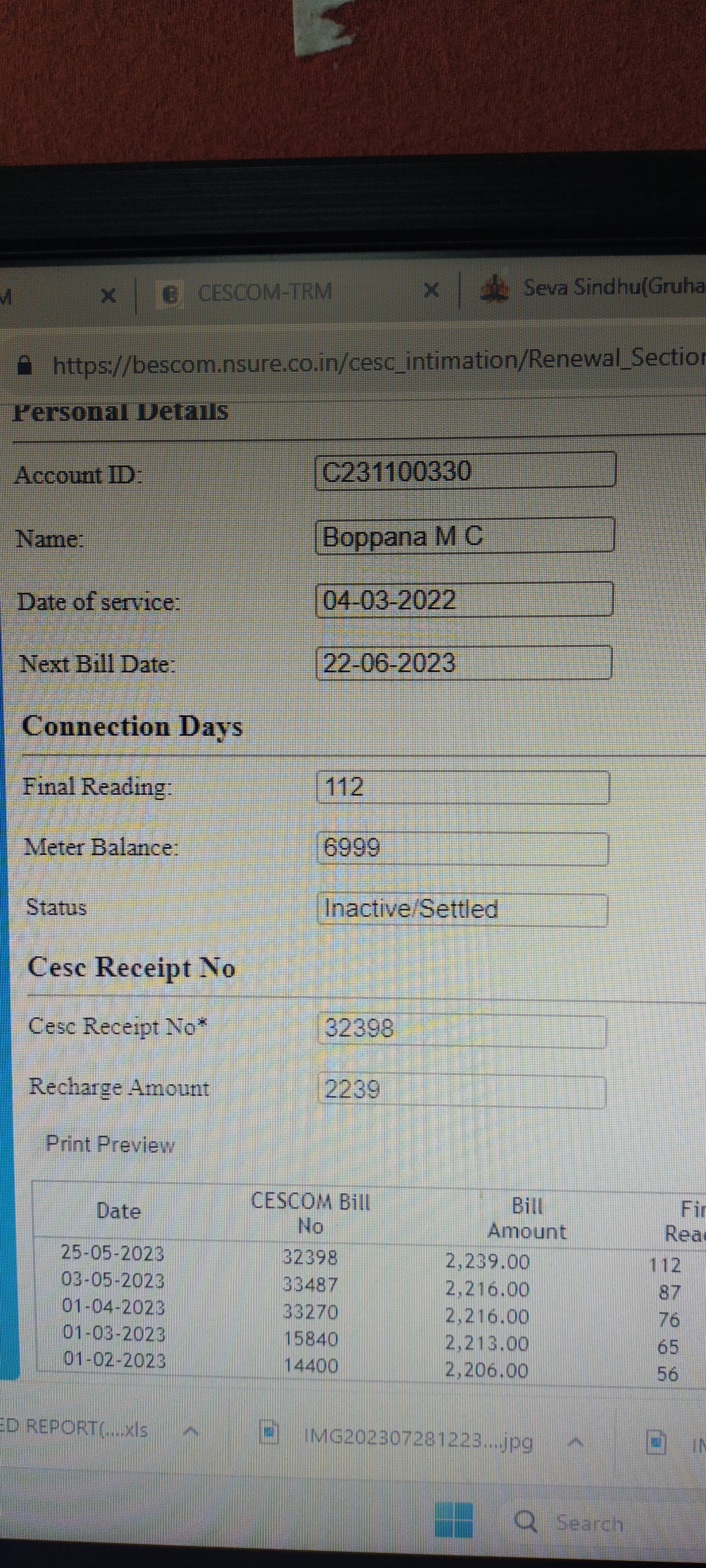Select the 01-02-2023 date cell

(115, 1360)
